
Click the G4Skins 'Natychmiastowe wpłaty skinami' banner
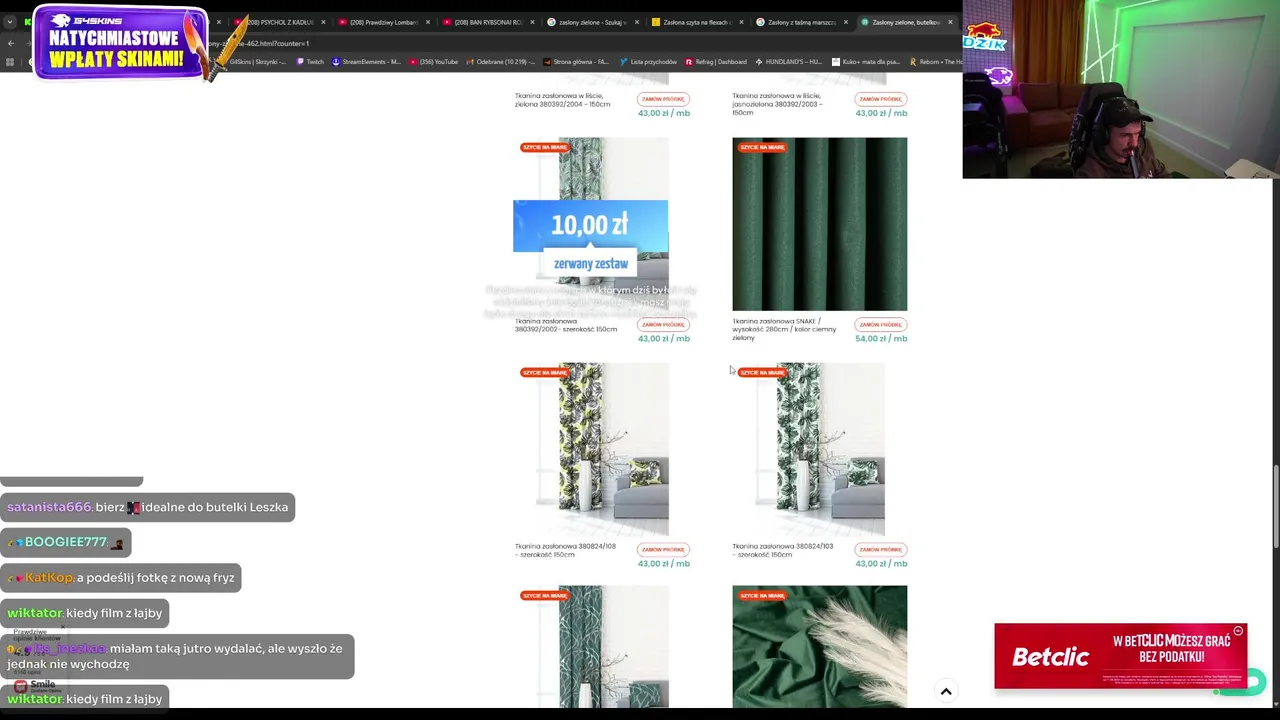120,44
